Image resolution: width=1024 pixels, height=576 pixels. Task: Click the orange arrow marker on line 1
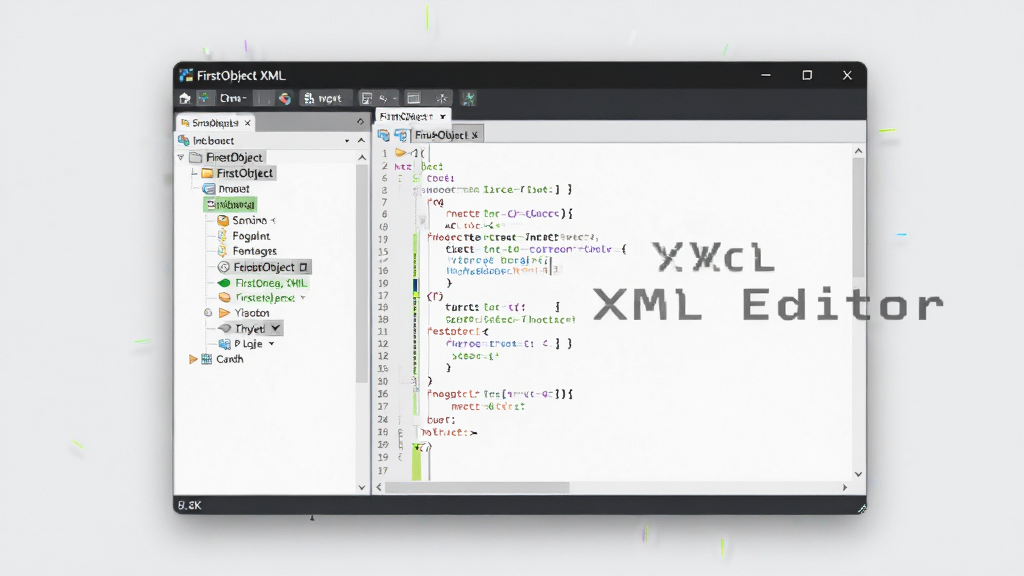click(x=400, y=153)
